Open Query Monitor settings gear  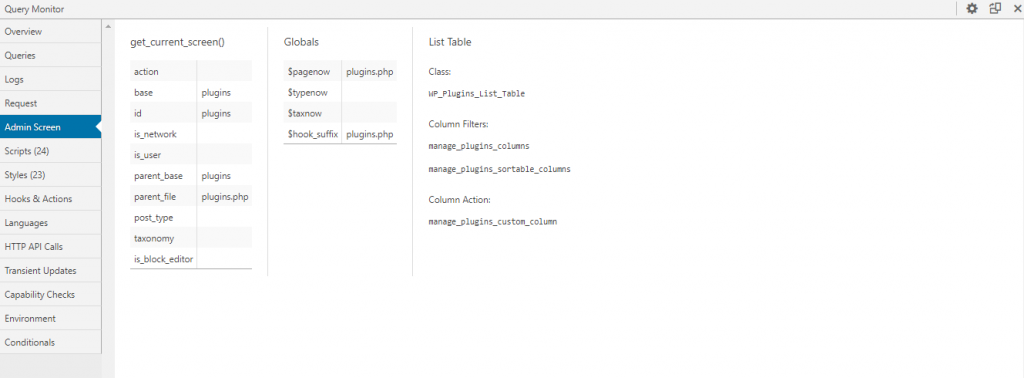click(972, 9)
